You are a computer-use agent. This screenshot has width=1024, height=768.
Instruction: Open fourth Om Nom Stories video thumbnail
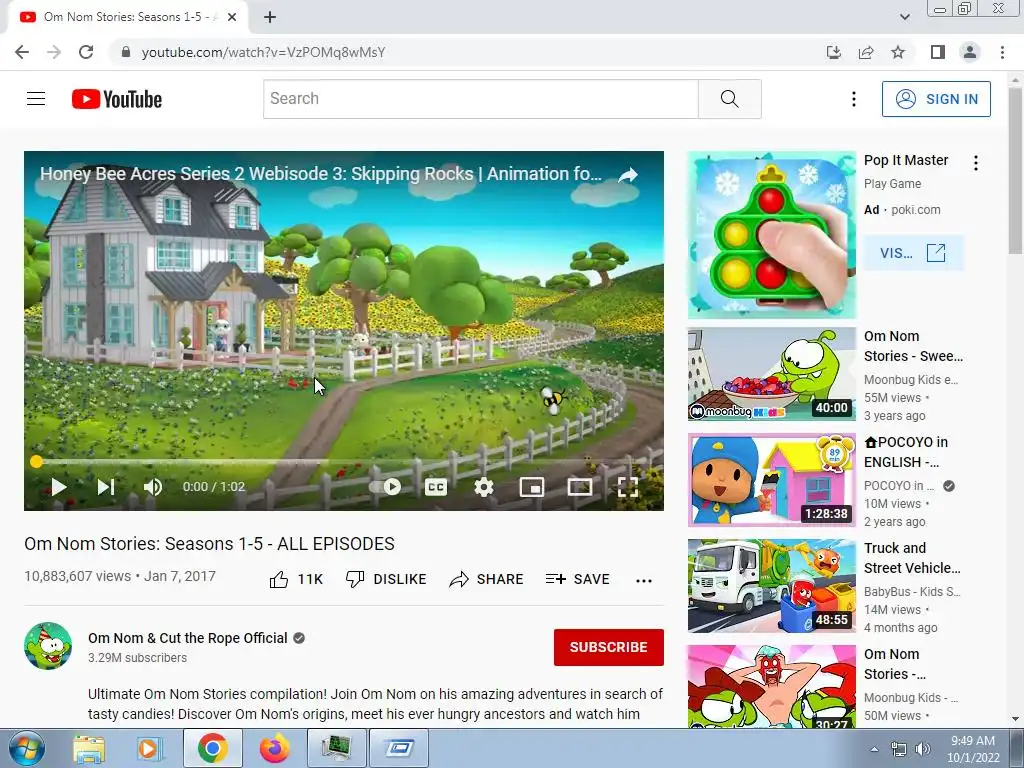pyautogui.click(x=771, y=686)
